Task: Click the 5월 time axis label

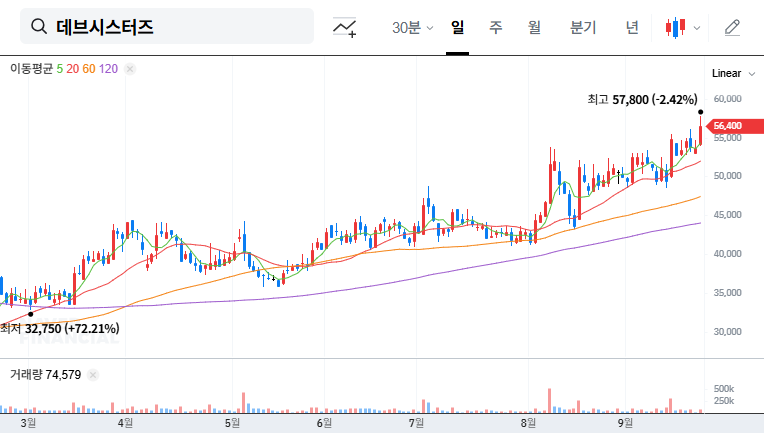Action: [232, 423]
